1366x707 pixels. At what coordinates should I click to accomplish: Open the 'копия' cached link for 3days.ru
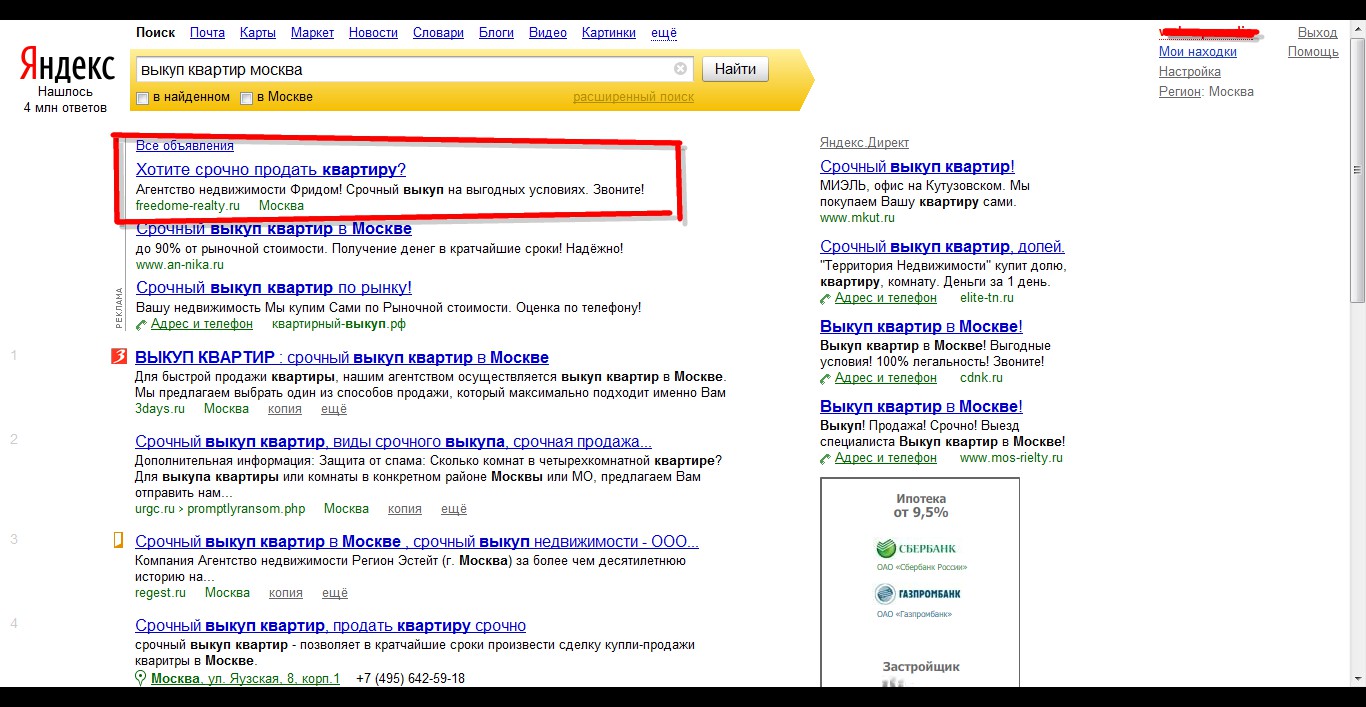pyautogui.click(x=285, y=409)
